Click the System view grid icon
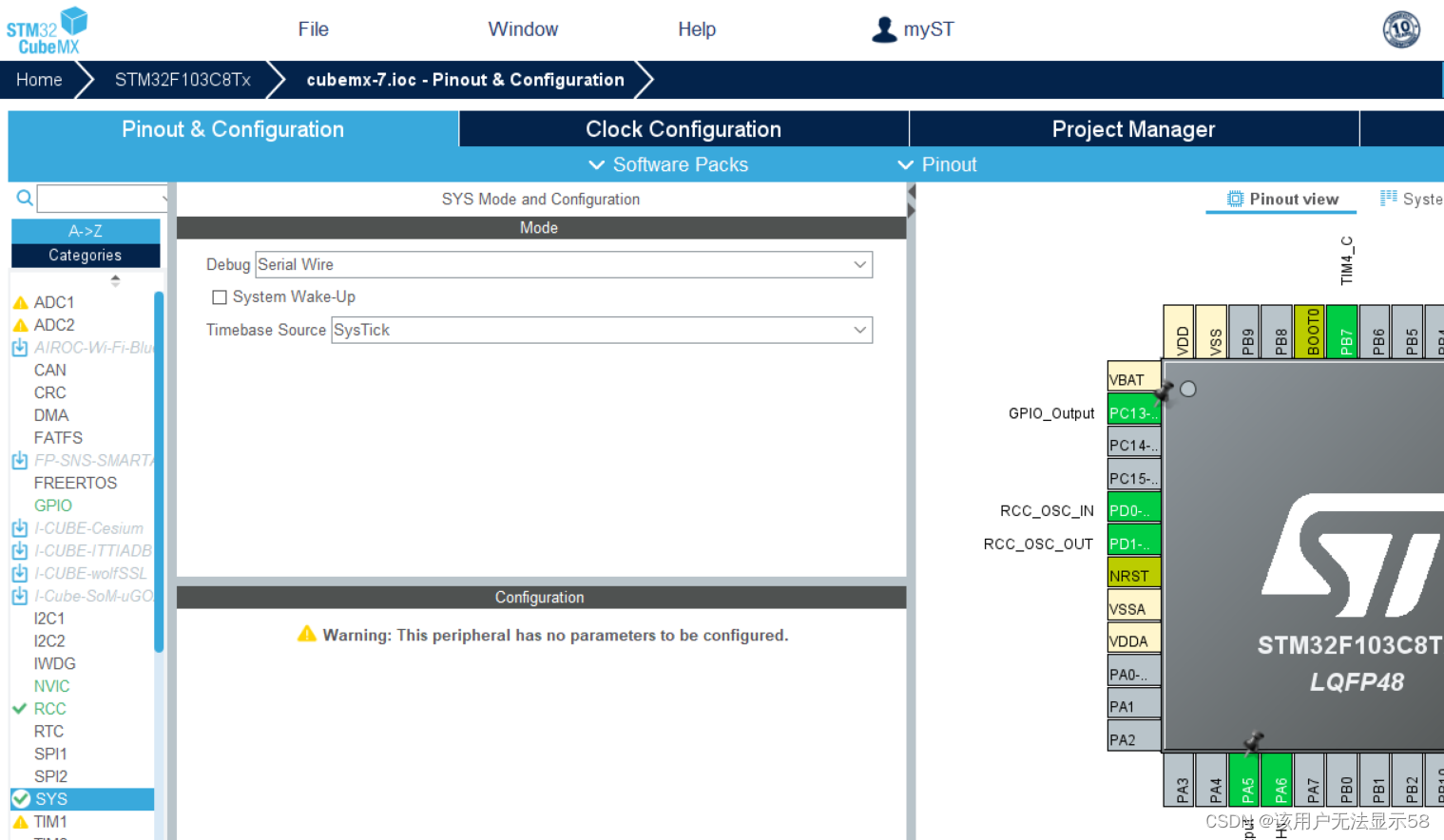 point(1388,198)
